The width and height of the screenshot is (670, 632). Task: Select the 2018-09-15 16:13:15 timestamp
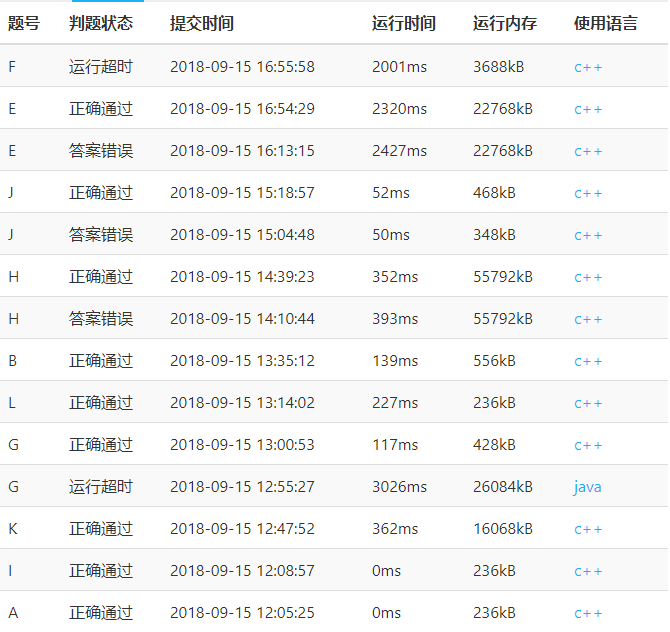click(x=242, y=150)
